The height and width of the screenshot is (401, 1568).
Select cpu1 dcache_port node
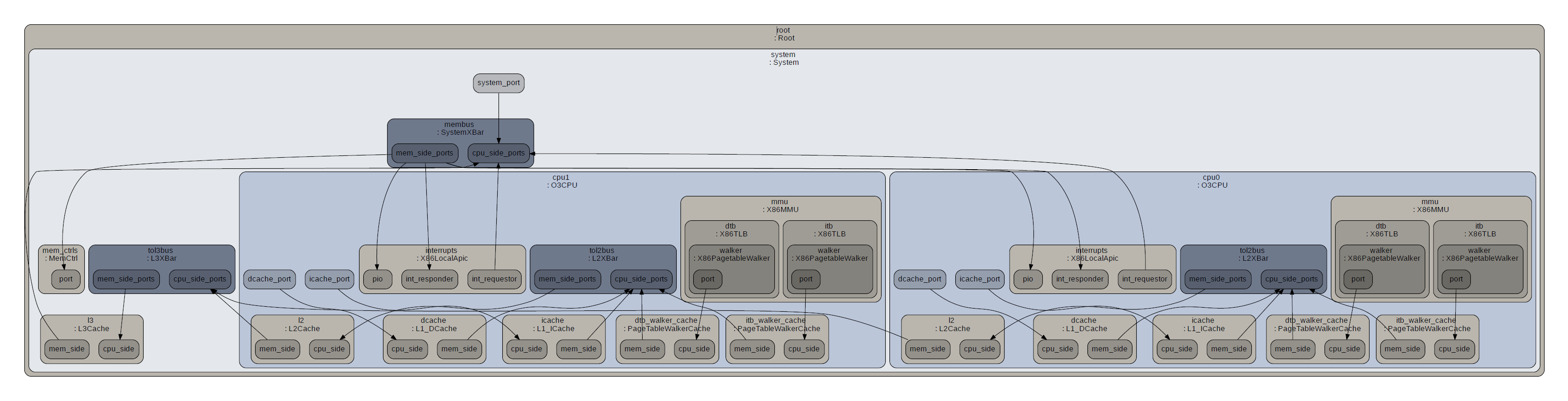click(270, 280)
